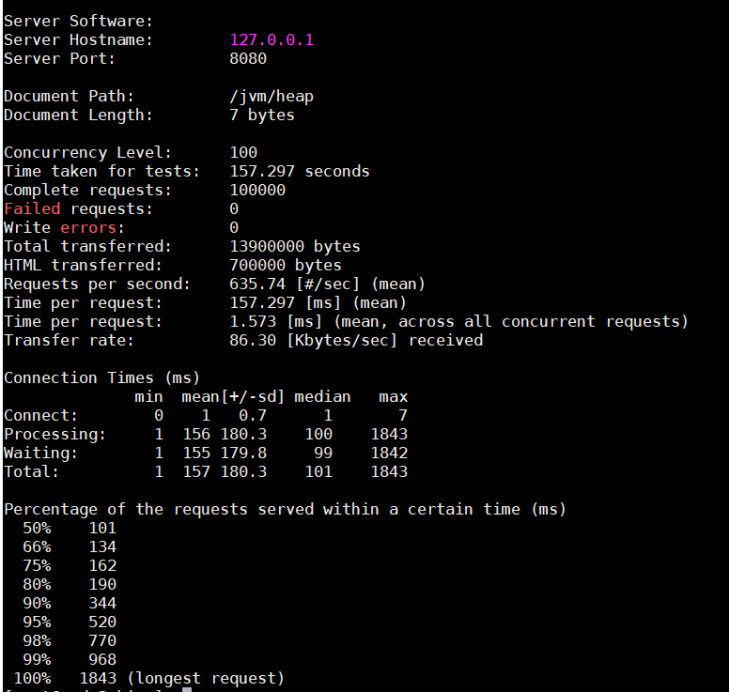Click the median column header
Viewport: 729px width, 692px height.
[323, 397]
